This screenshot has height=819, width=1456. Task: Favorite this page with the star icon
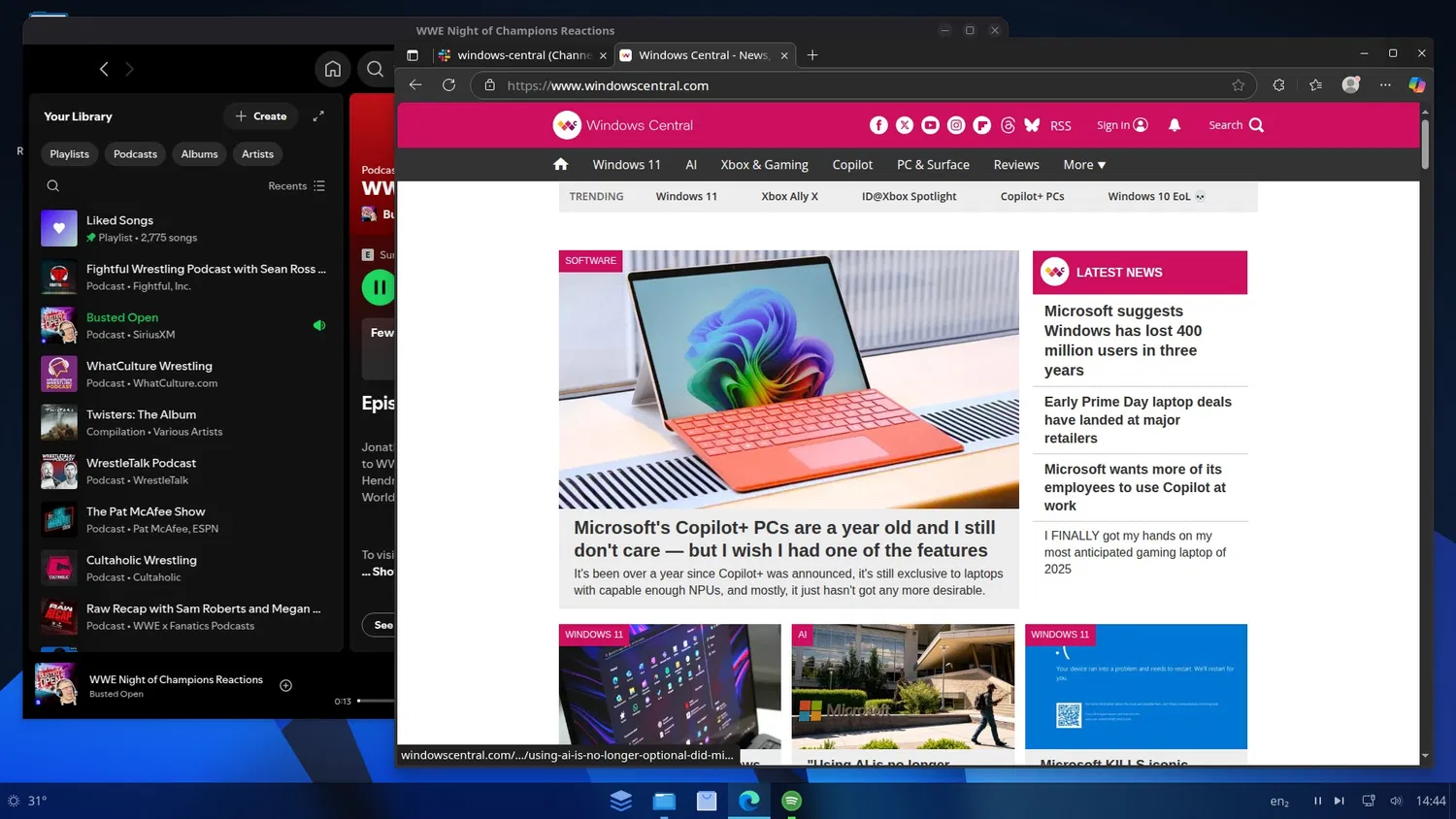[1239, 85]
